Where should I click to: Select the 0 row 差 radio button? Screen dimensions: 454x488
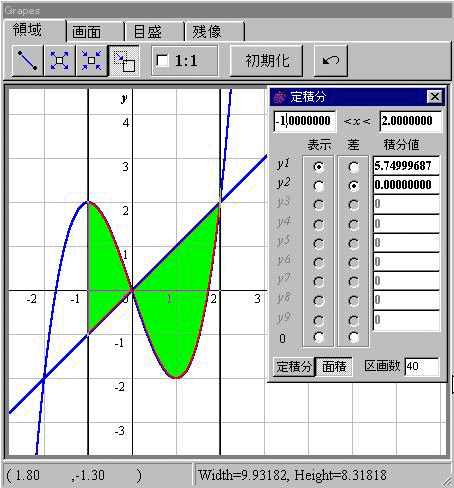point(354,337)
